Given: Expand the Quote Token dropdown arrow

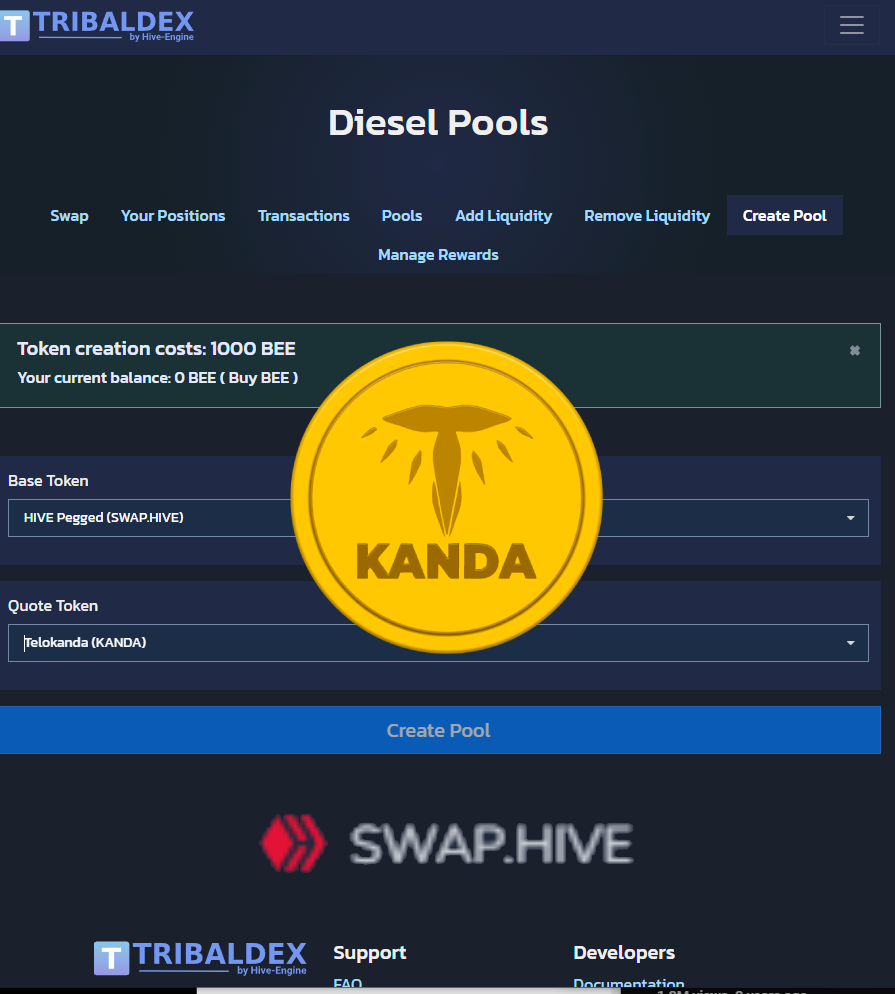Looking at the screenshot, I should [x=851, y=643].
